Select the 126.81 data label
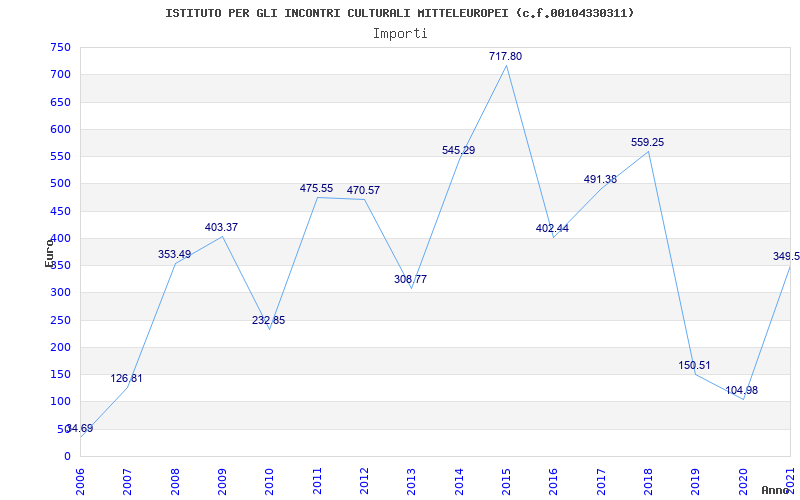 (127, 379)
